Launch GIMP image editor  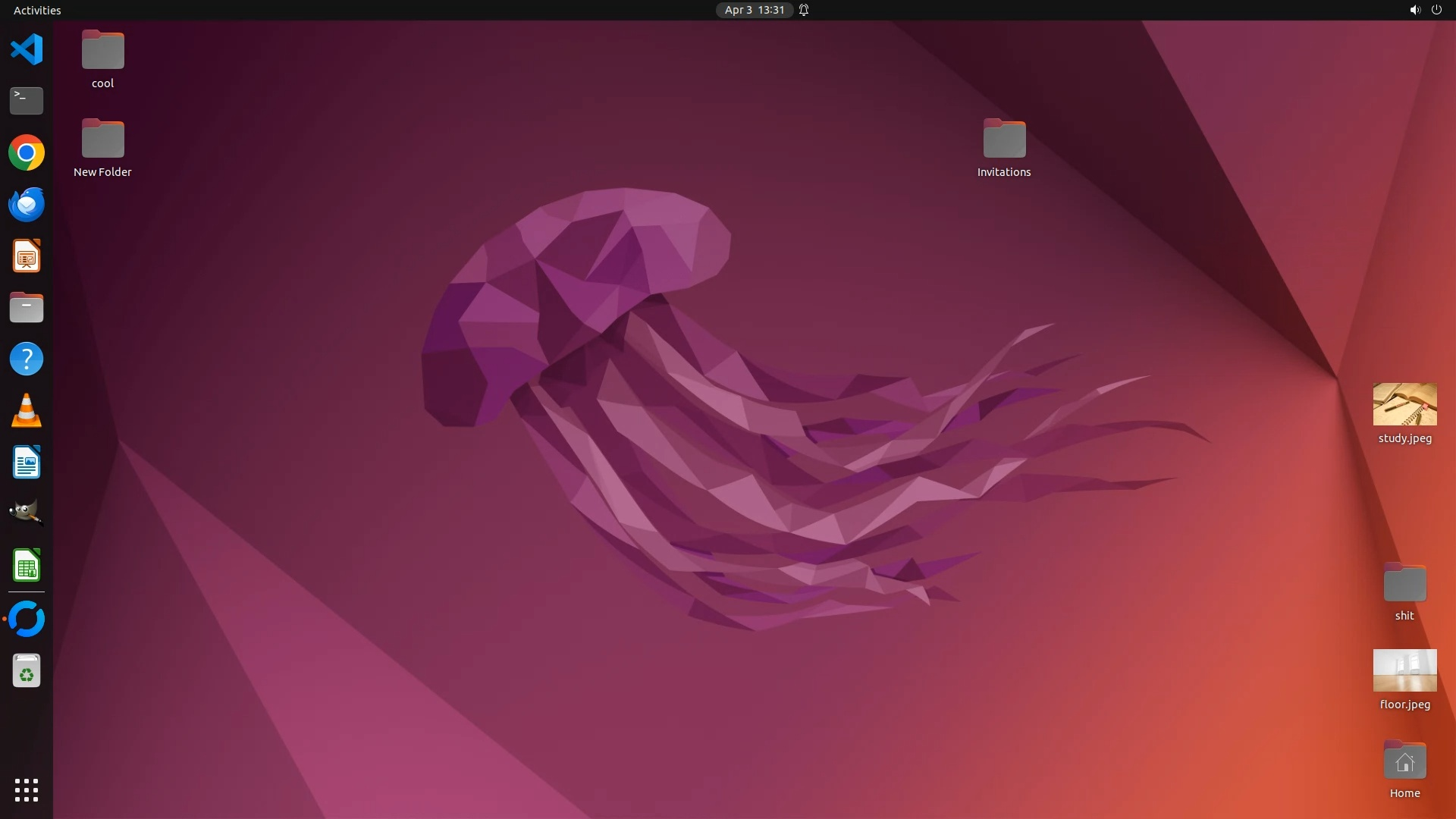click(27, 513)
